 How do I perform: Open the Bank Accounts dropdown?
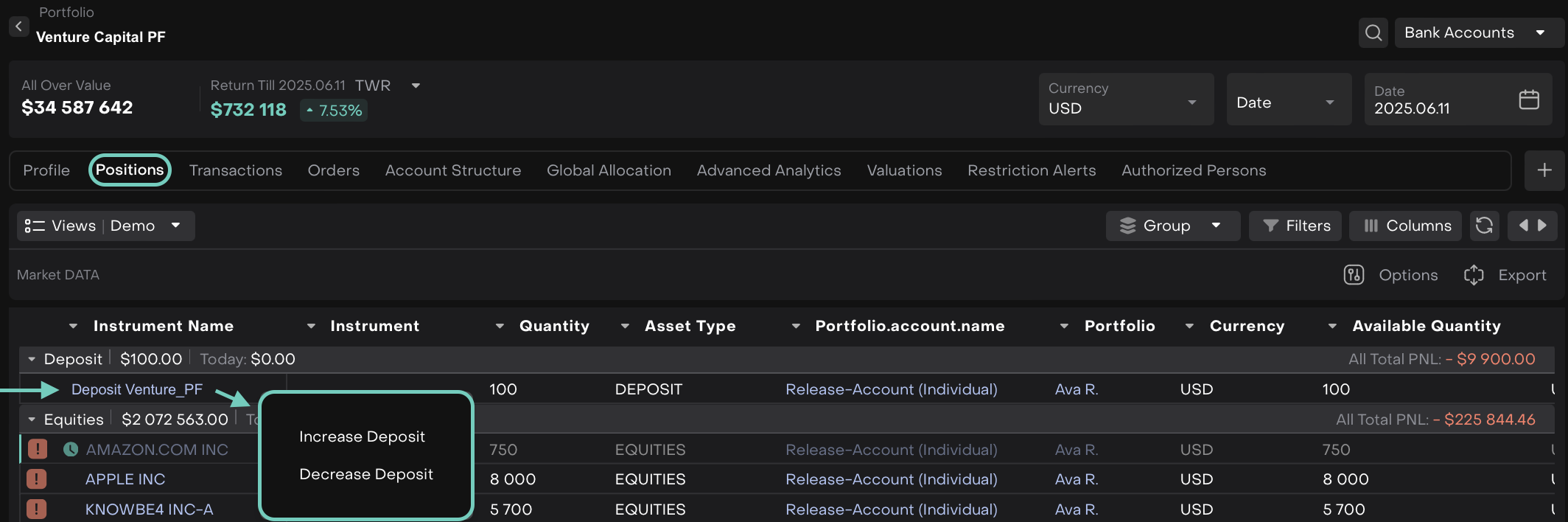coord(1474,33)
